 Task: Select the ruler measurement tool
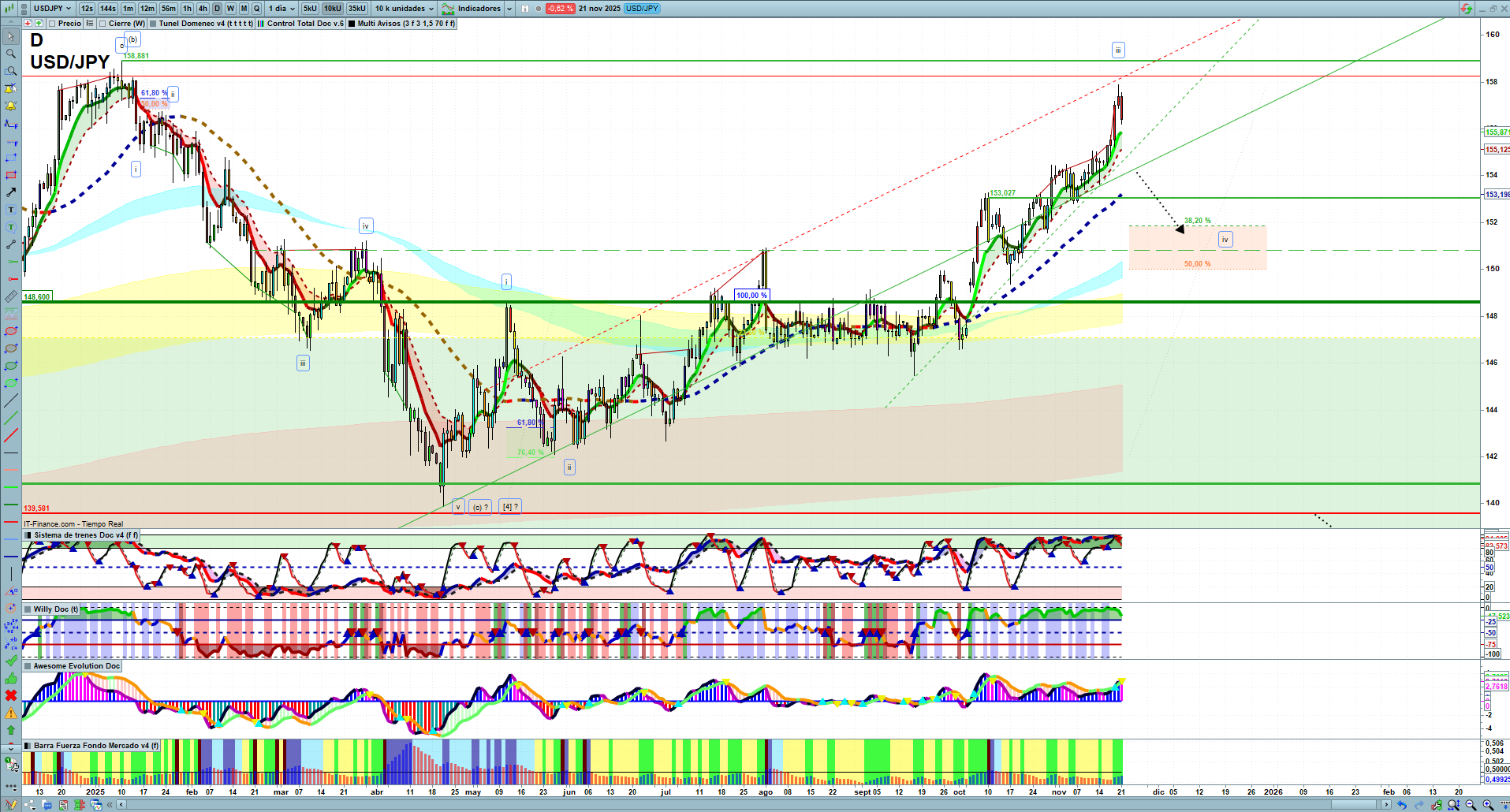[x=11, y=296]
